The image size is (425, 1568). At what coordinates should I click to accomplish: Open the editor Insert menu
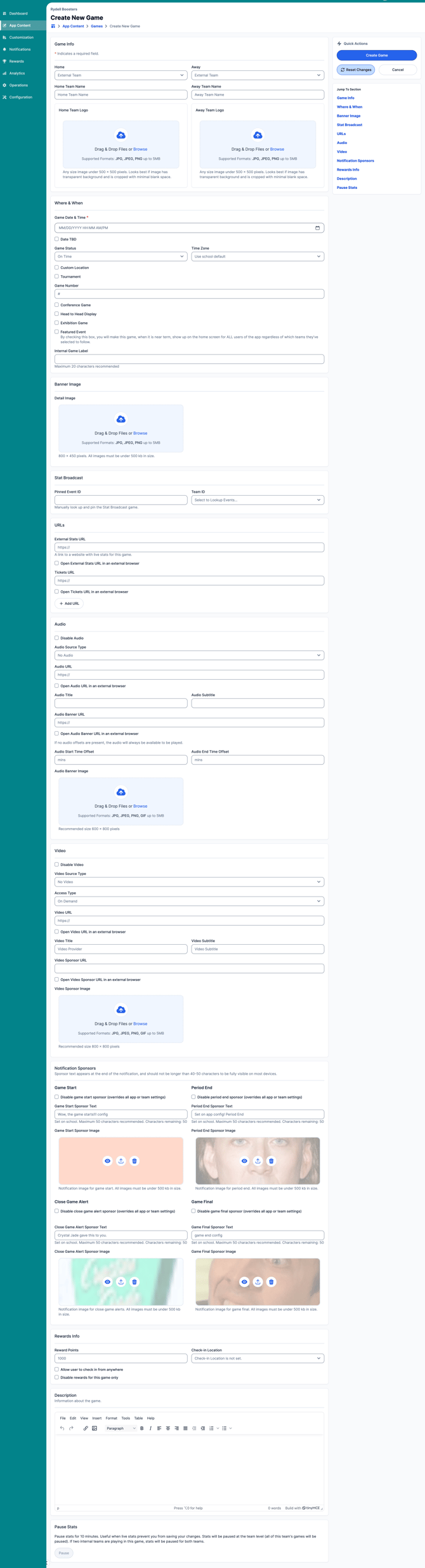(96, 1418)
